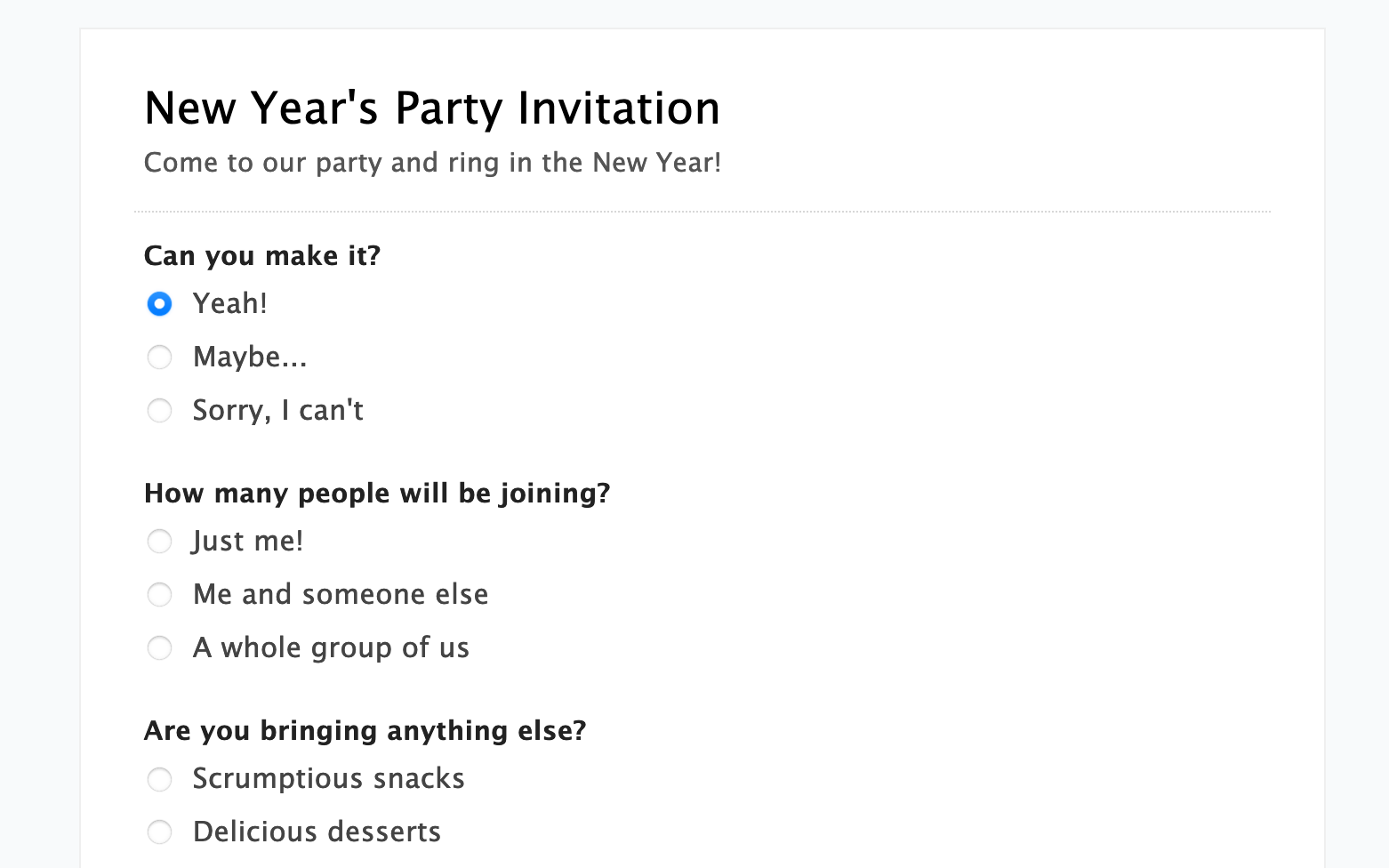
Task: Select the 'Scrumptious snacks' radio circle
Action: [x=159, y=779]
